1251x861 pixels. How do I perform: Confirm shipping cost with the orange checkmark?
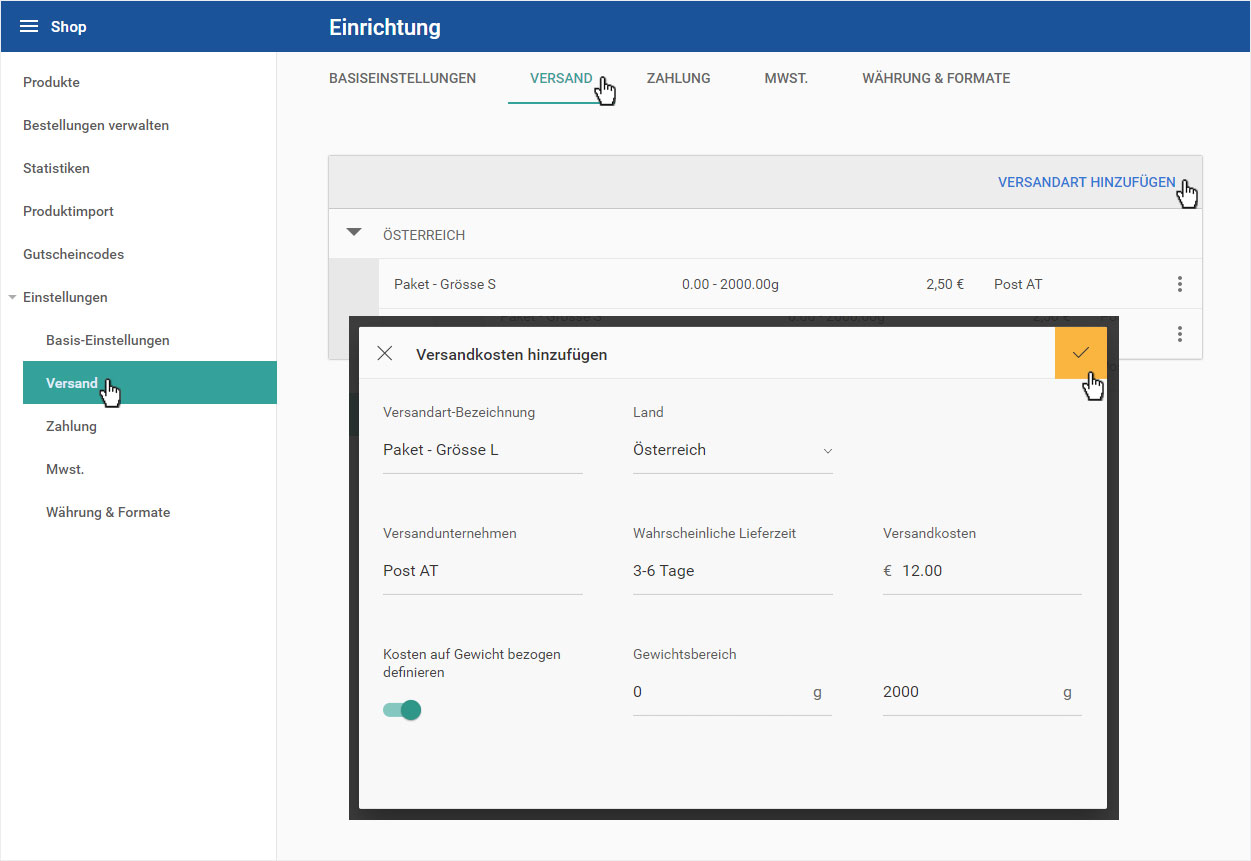[1081, 353]
